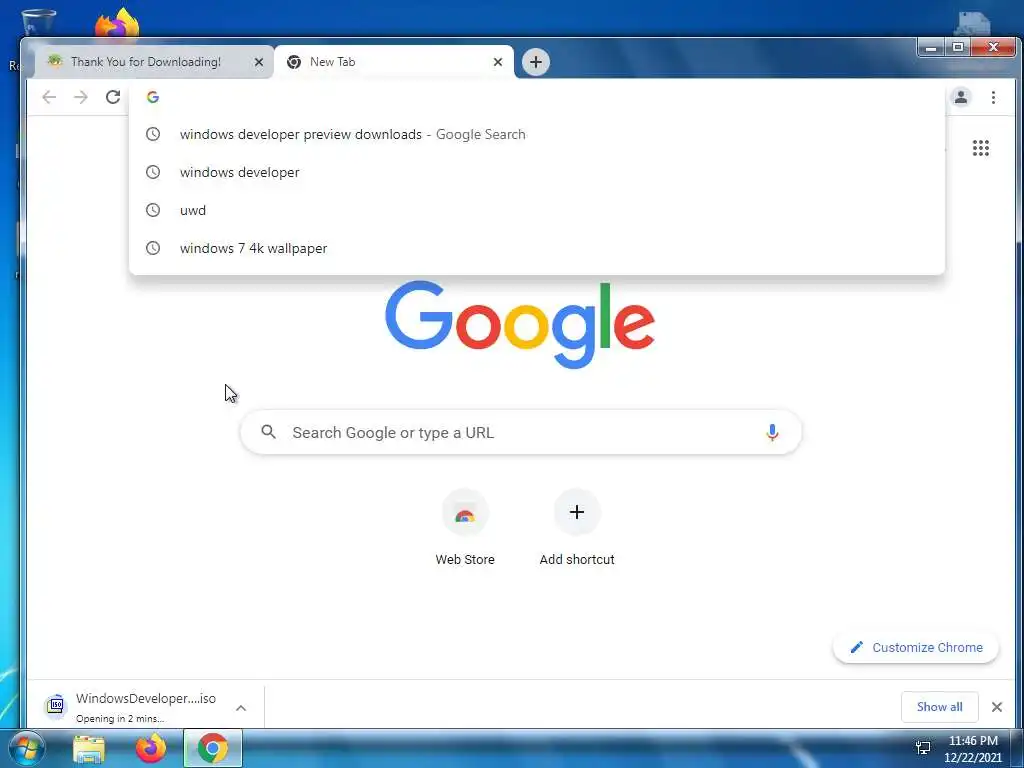Reload the current page
The image size is (1024, 768).
pos(113,97)
